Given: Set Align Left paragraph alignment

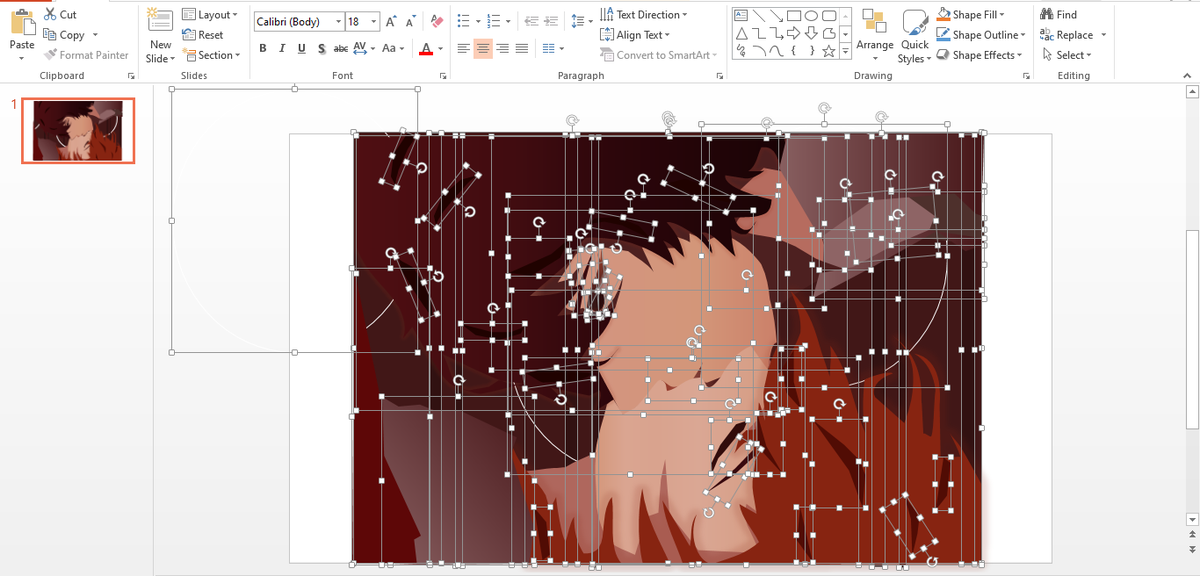Looking at the screenshot, I should click(x=463, y=49).
